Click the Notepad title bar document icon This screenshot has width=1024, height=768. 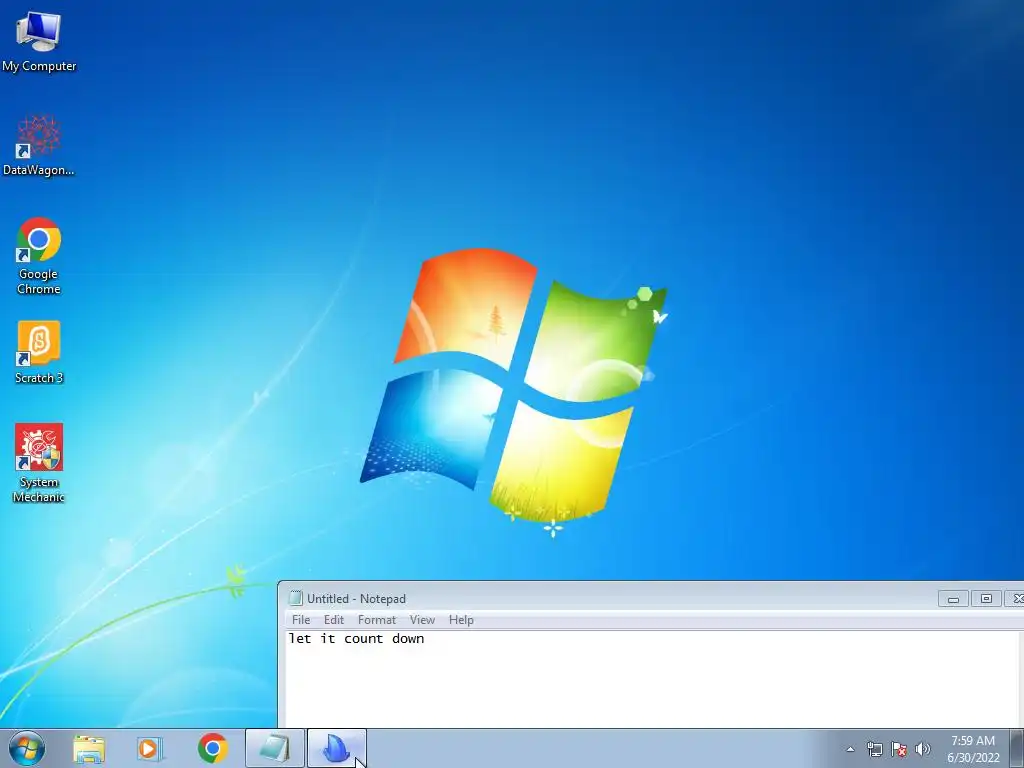295,598
